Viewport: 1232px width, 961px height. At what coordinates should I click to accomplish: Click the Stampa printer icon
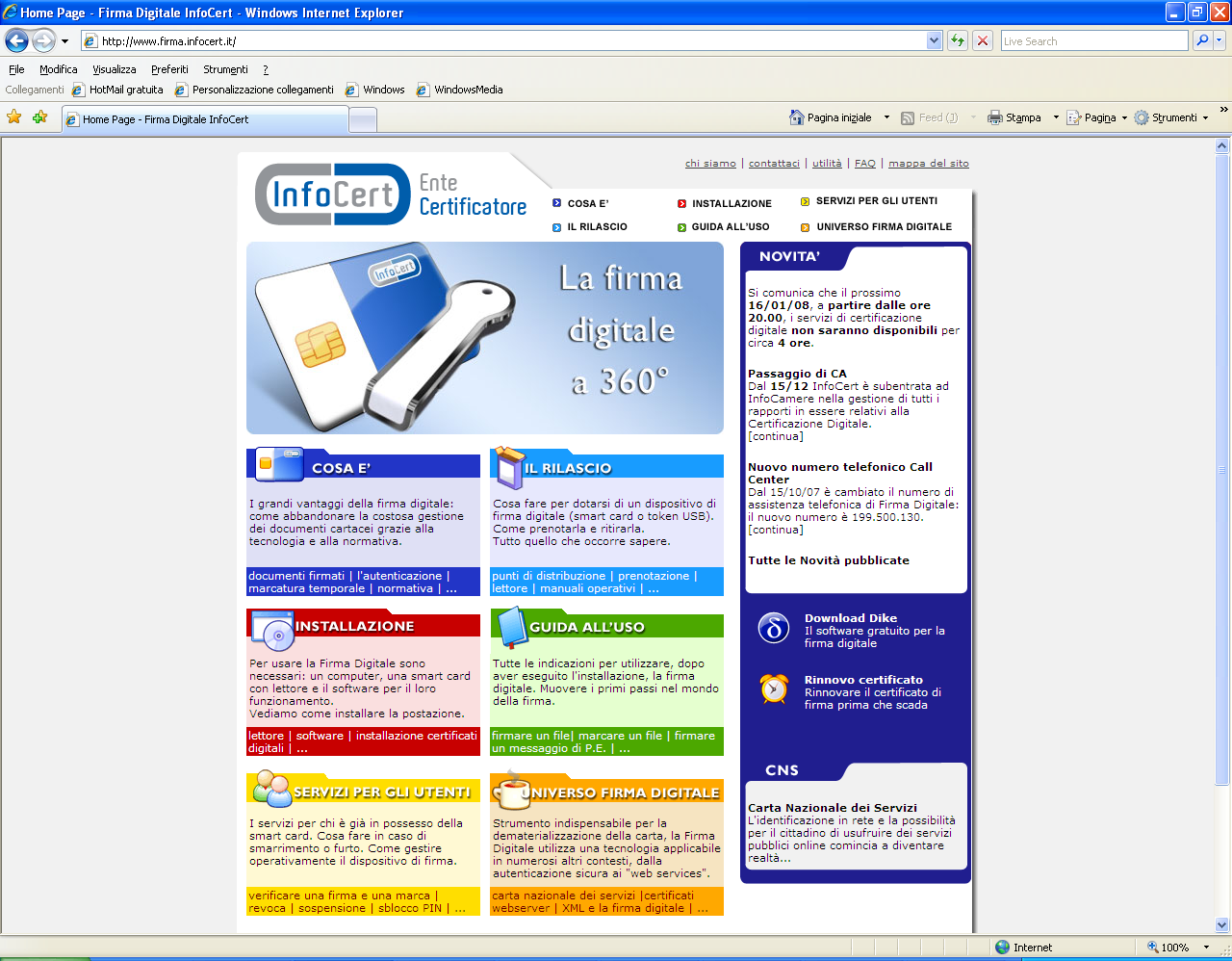pos(995,117)
